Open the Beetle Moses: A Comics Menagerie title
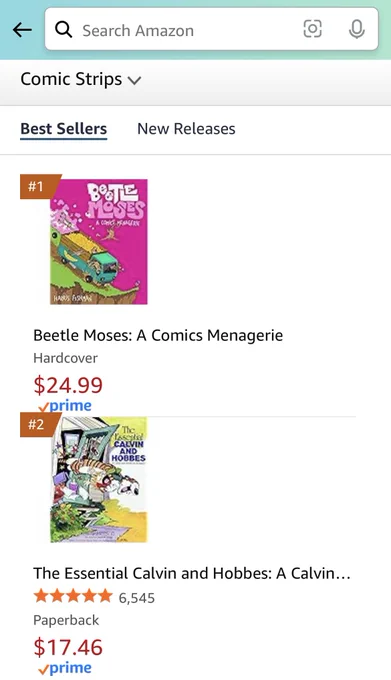The image size is (391, 680). click(x=158, y=335)
